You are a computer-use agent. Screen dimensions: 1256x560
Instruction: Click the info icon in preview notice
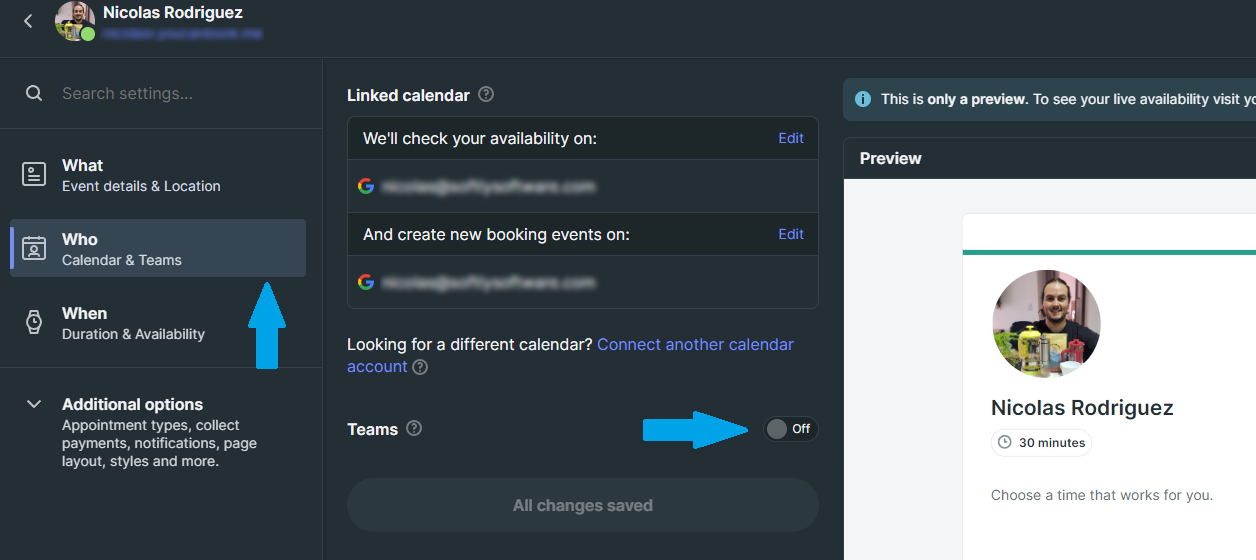click(x=862, y=99)
